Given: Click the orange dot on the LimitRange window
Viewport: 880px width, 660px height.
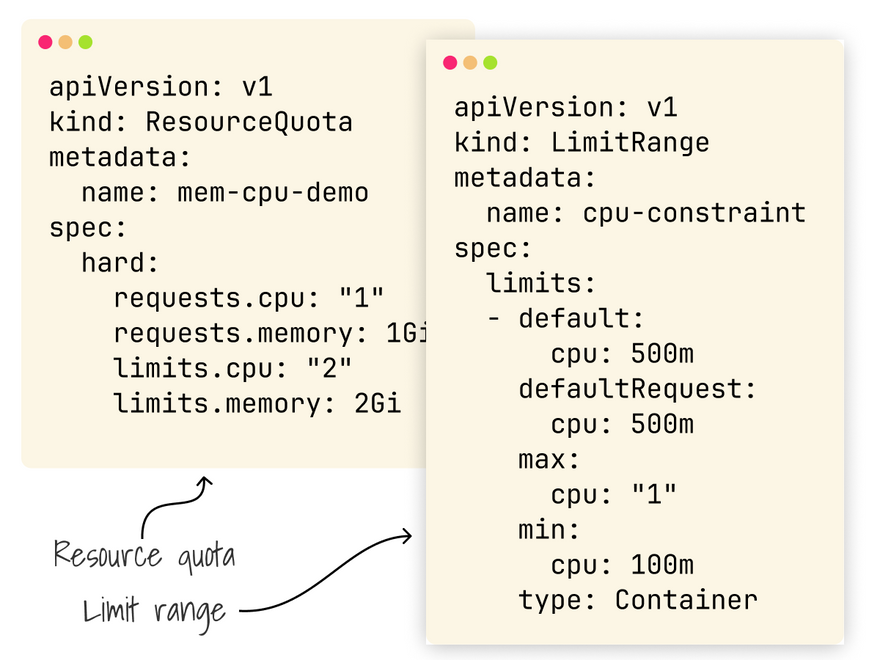Looking at the screenshot, I should pyautogui.click(x=470, y=62).
